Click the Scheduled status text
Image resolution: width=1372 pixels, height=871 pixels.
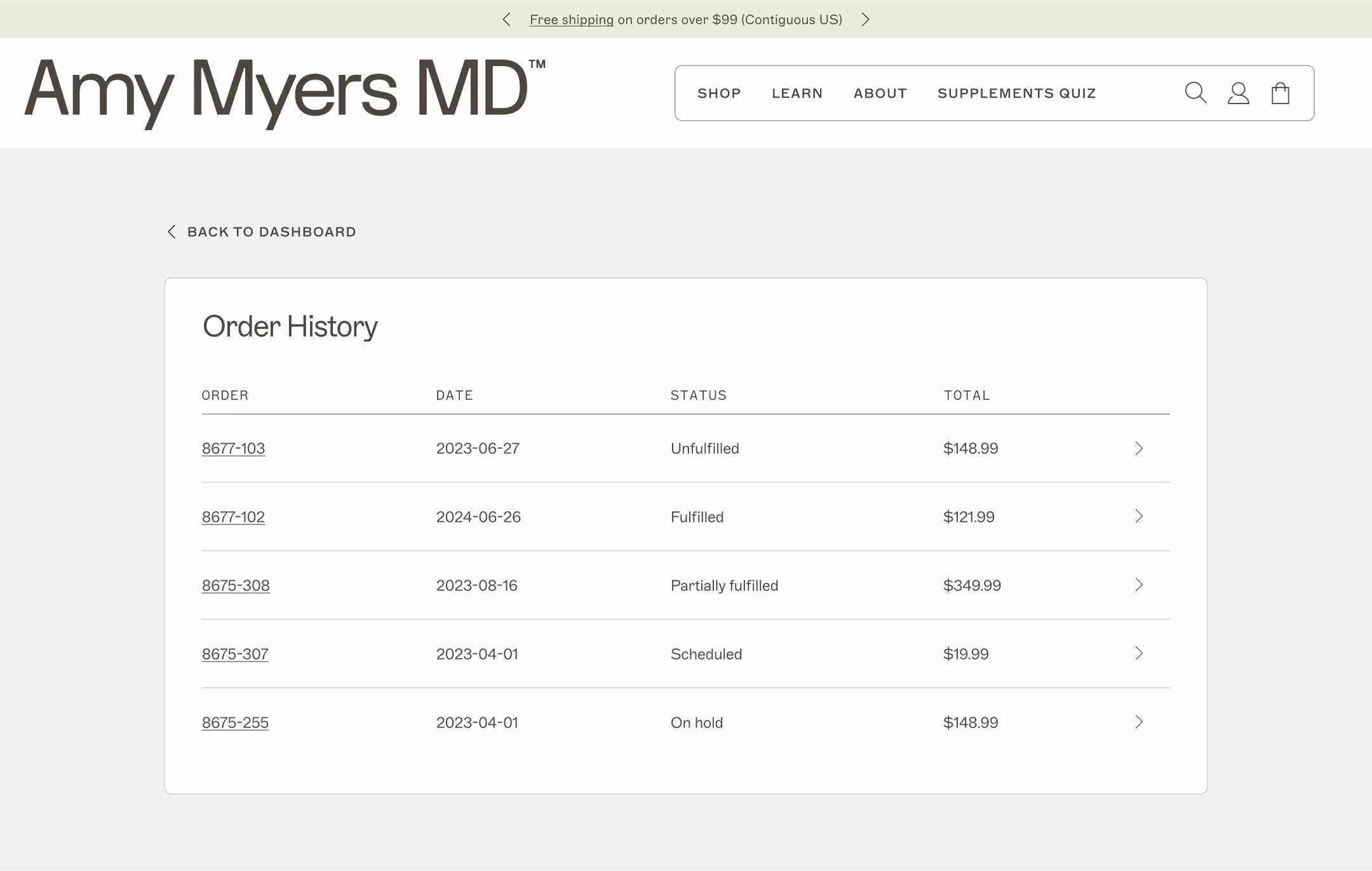706,655
